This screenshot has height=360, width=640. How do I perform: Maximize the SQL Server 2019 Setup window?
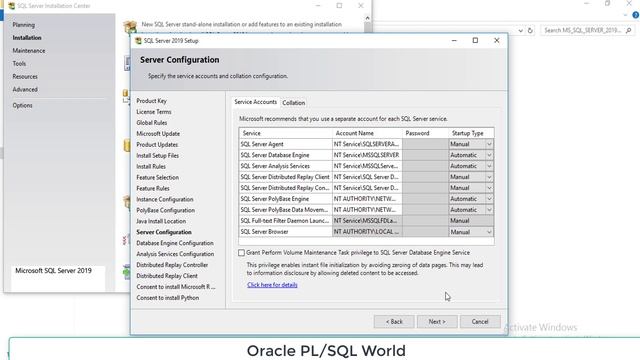(475, 40)
